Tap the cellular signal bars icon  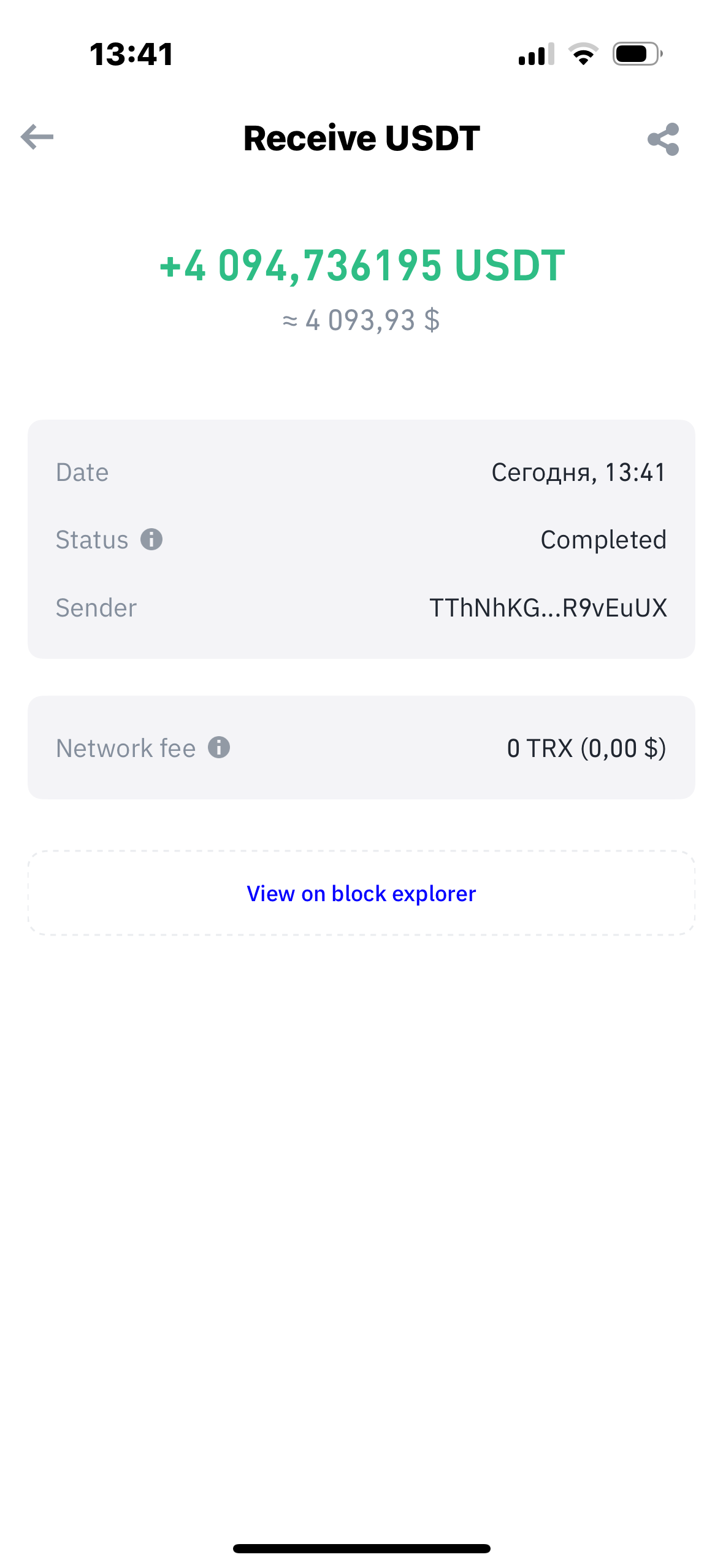click(x=536, y=54)
